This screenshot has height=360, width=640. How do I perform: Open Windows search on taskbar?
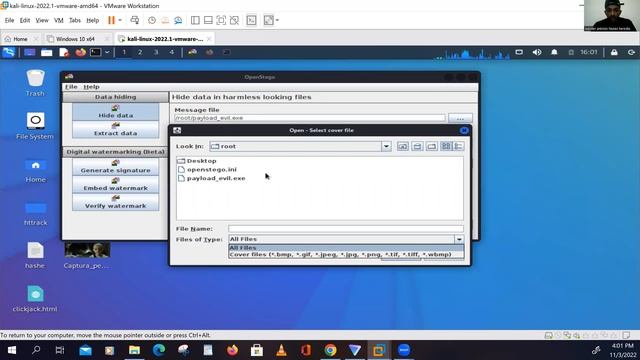click(x=36, y=350)
